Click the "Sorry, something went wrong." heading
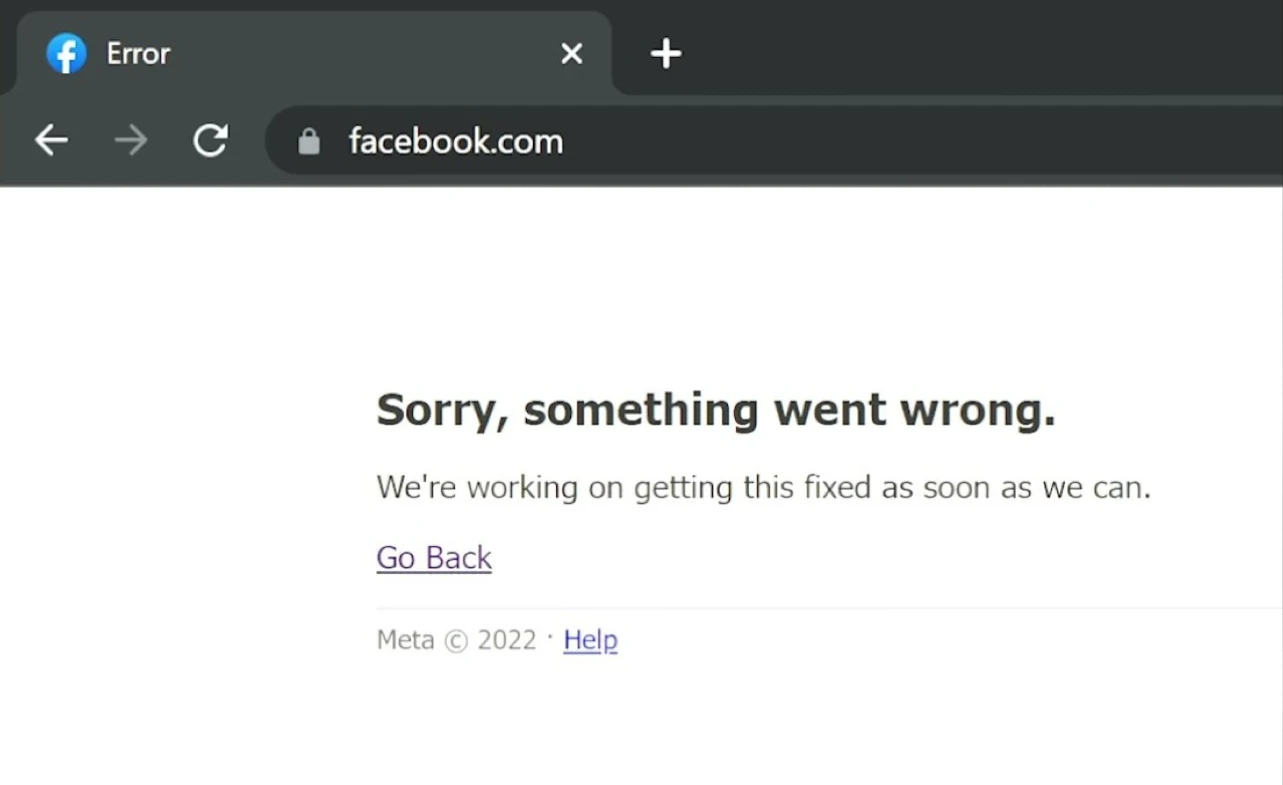This screenshot has height=785, width=1283. pyautogui.click(x=715, y=410)
